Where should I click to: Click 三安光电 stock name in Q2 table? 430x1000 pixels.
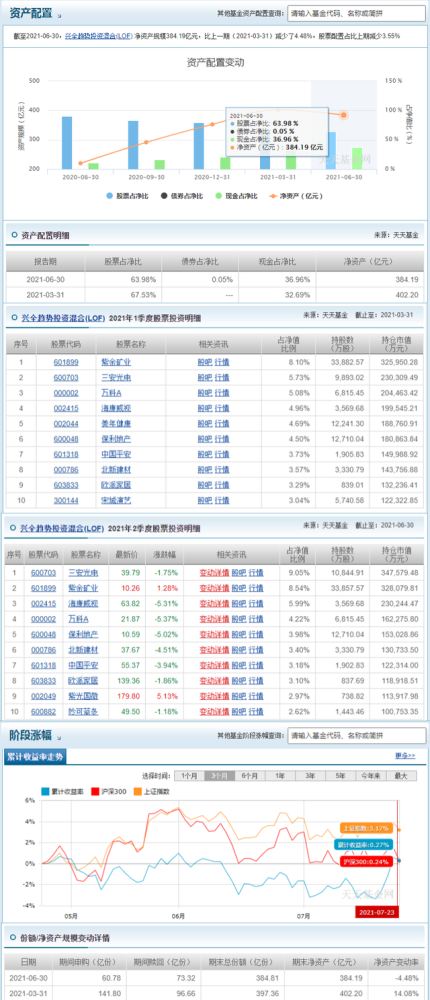click(83, 573)
